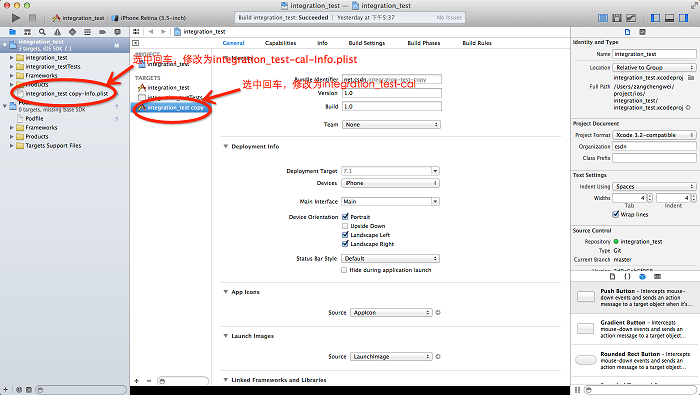This screenshot has height=395, width=700.
Task: Show the issue navigator warning icon
Action: [57, 32]
